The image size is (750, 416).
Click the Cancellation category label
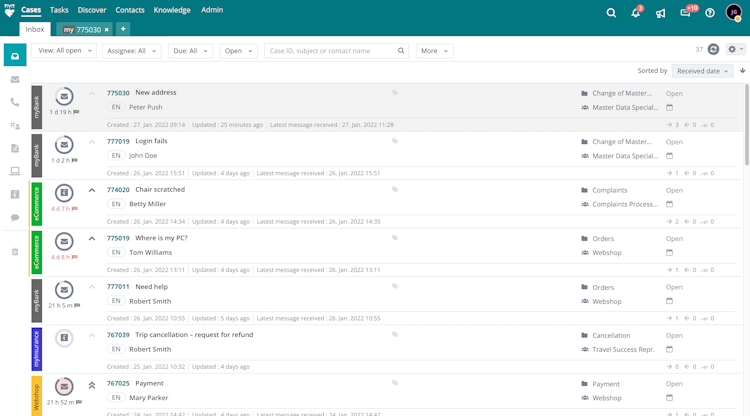coord(611,336)
